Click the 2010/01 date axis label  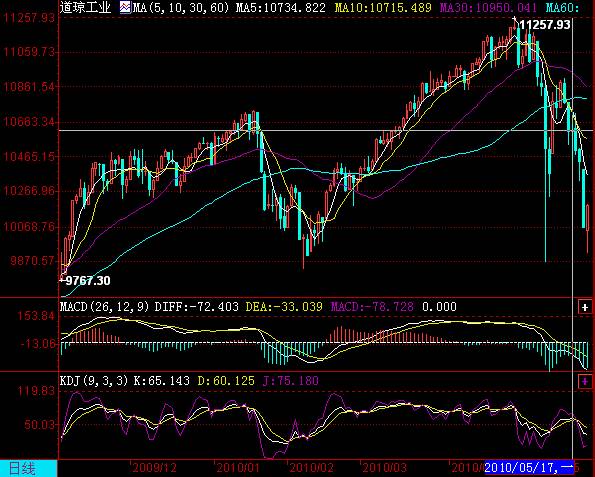click(238, 468)
